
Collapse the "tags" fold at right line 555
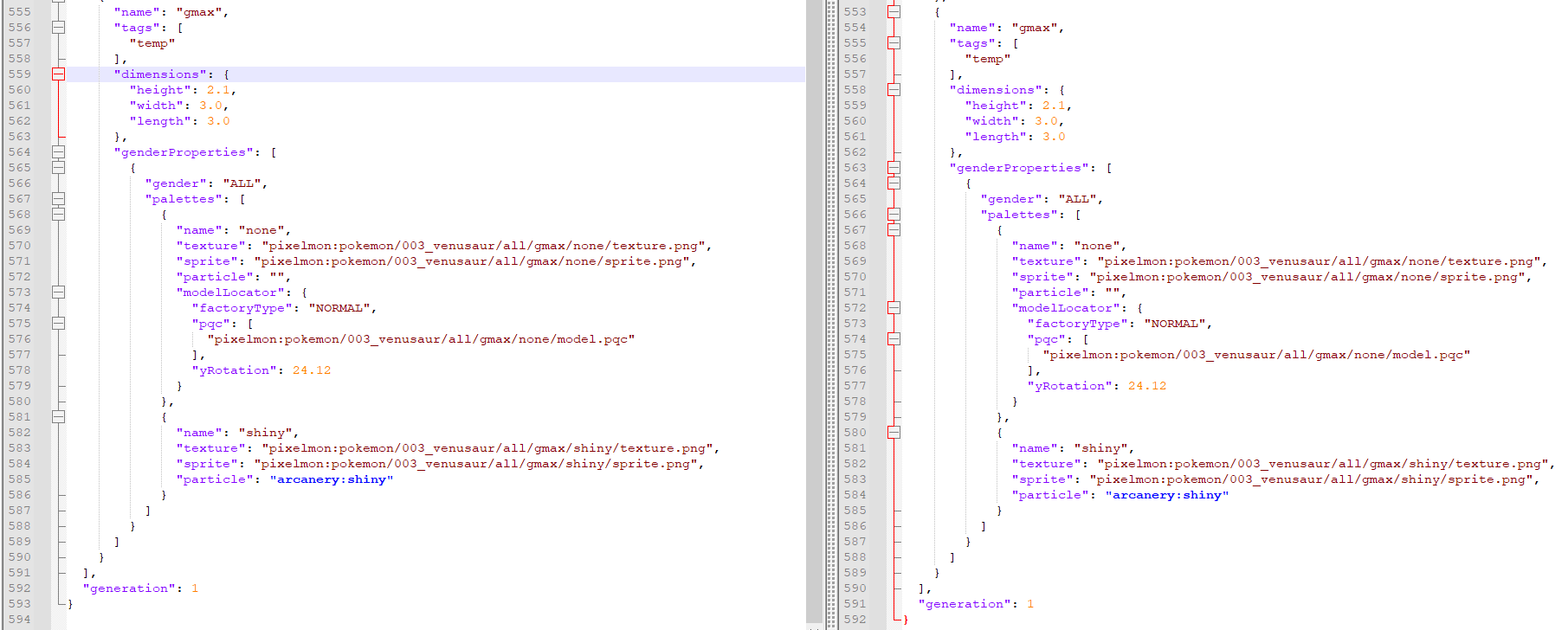(x=894, y=43)
